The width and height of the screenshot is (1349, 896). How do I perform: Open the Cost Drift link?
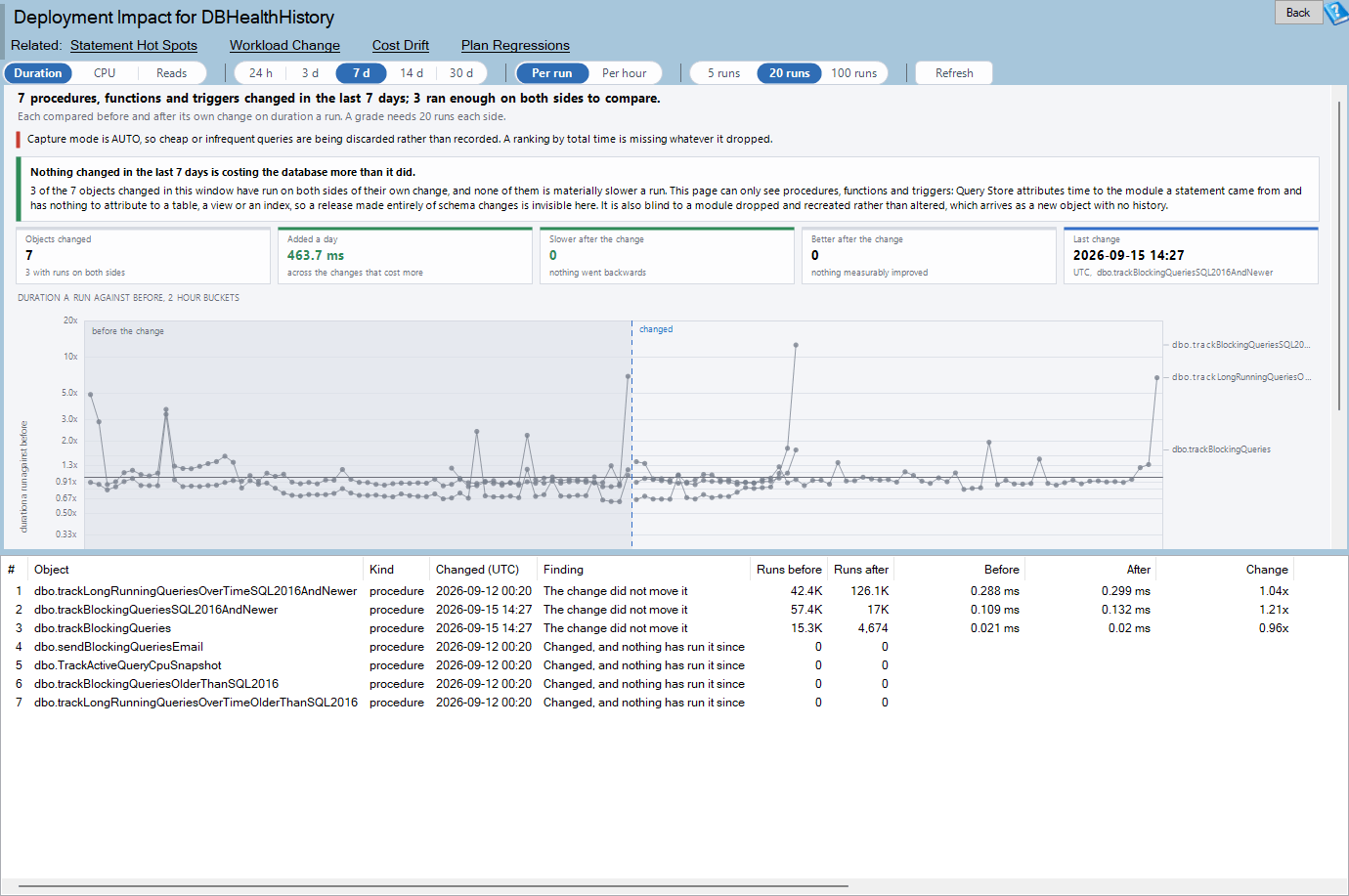(401, 45)
